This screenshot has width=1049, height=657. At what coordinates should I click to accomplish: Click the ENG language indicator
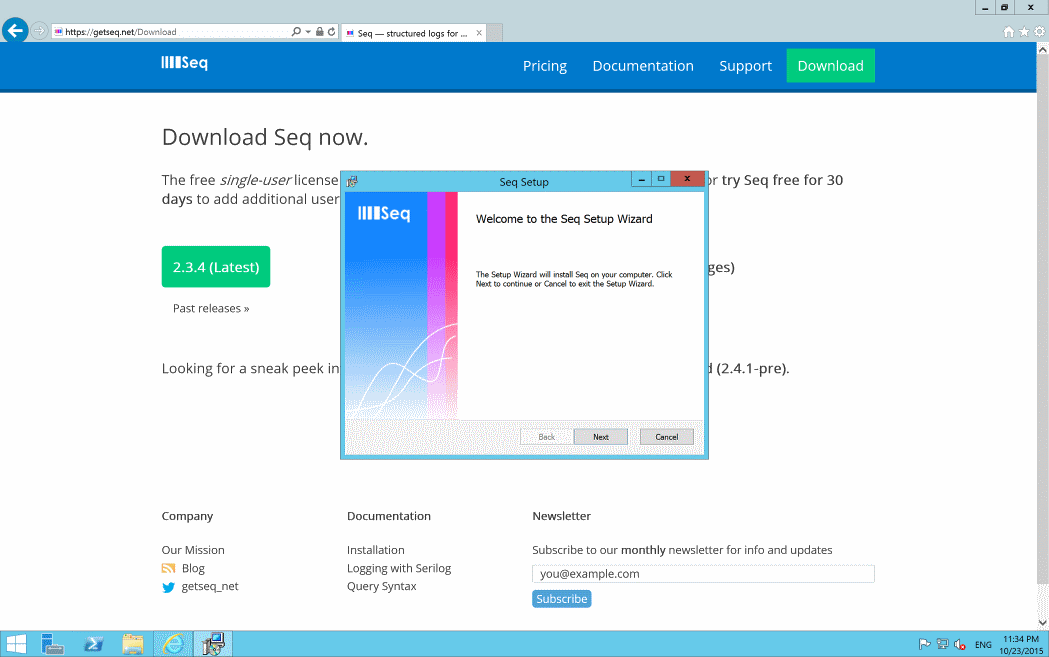[983, 645]
